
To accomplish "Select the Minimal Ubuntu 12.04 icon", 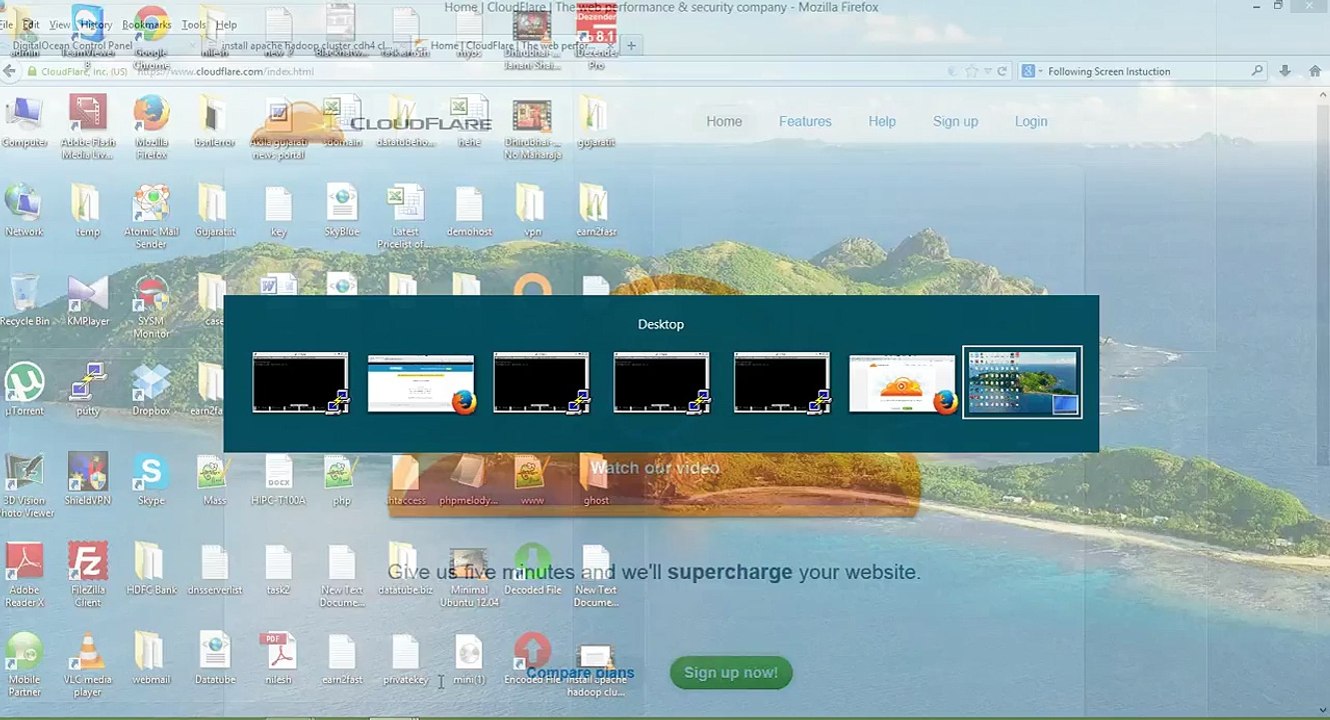I will [x=469, y=575].
